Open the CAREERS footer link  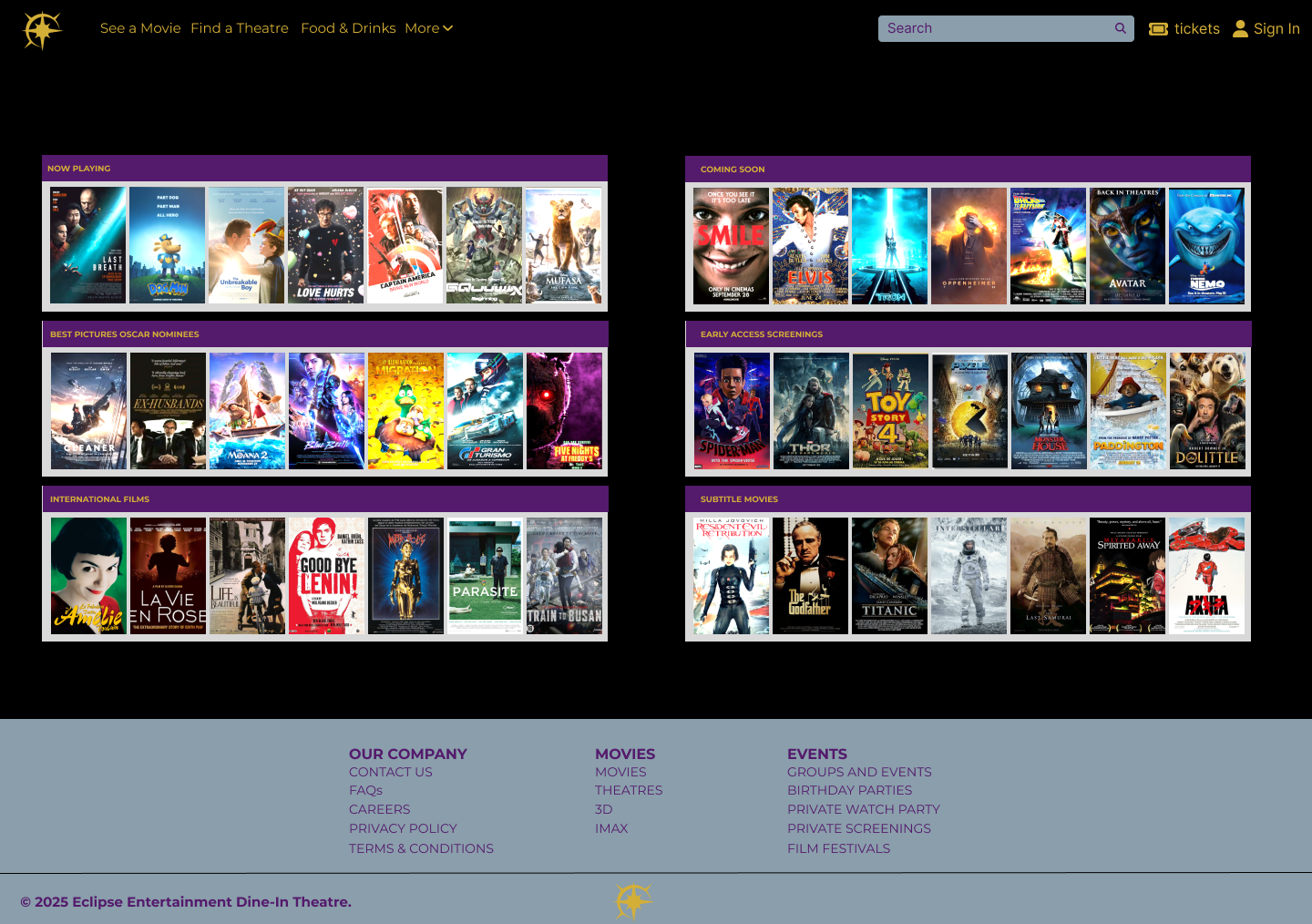pyautogui.click(x=379, y=809)
